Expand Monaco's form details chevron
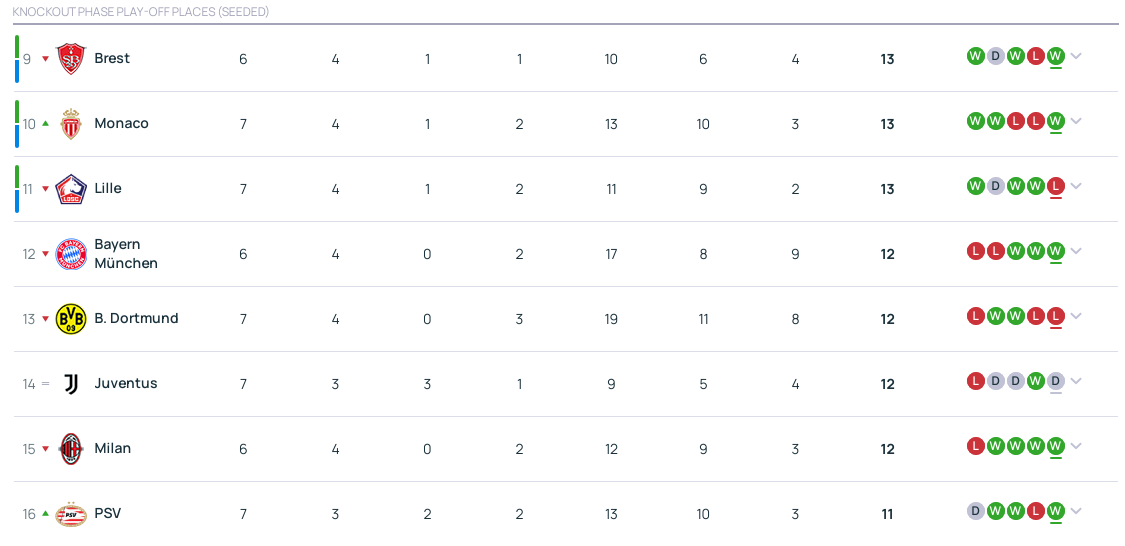The height and width of the screenshot is (546, 1125). pyautogui.click(x=1076, y=121)
